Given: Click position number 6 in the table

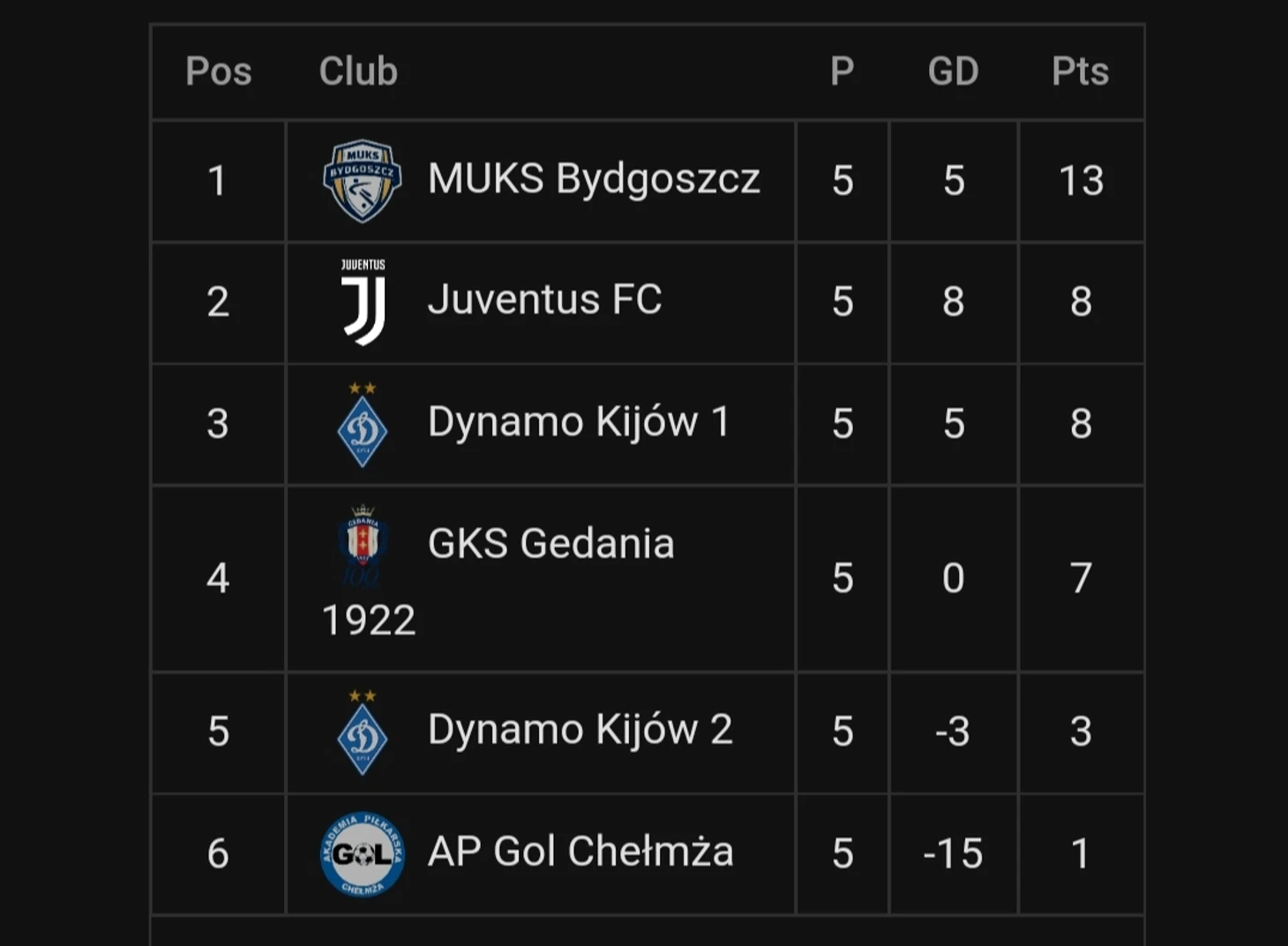Looking at the screenshot, I should pos(218,853).
